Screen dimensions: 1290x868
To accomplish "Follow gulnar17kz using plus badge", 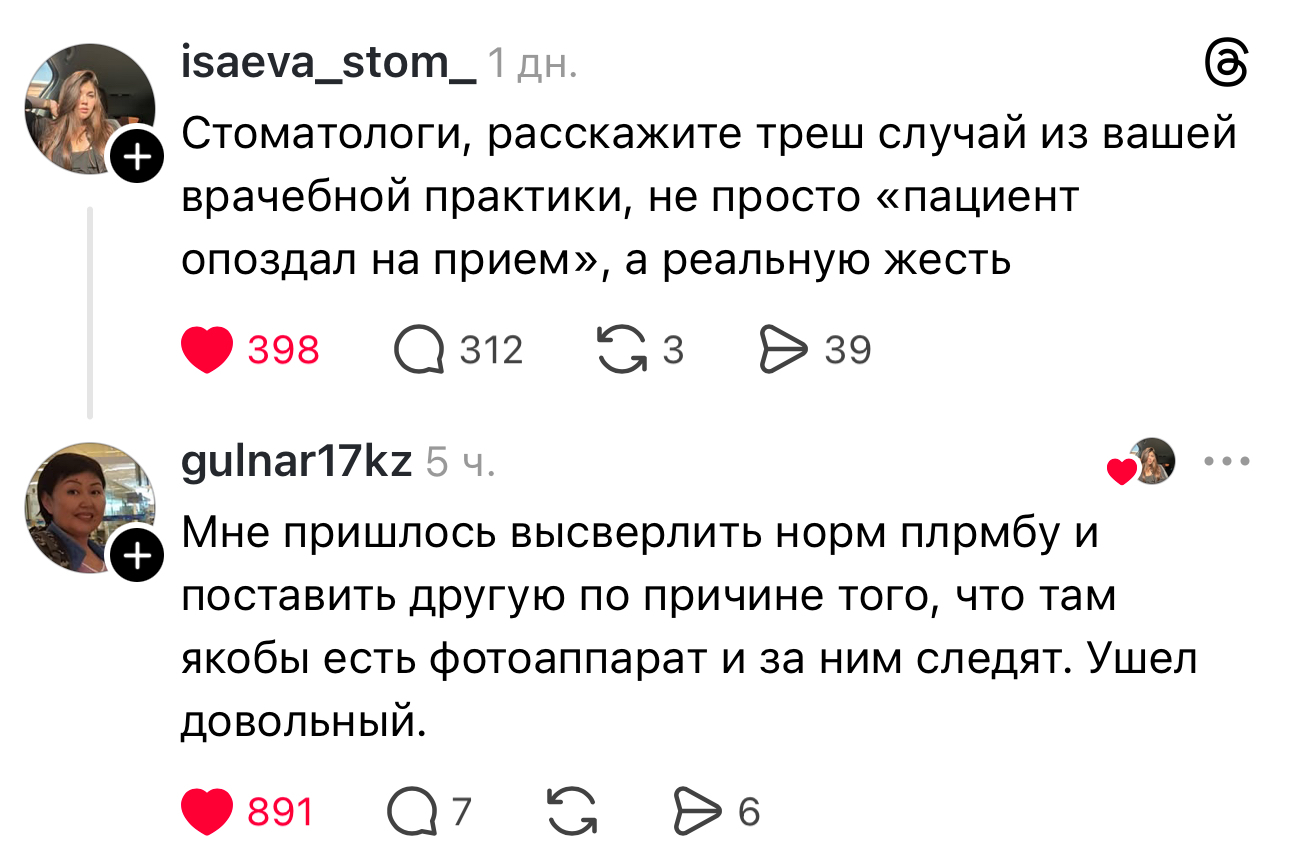I will pos(138,554).
